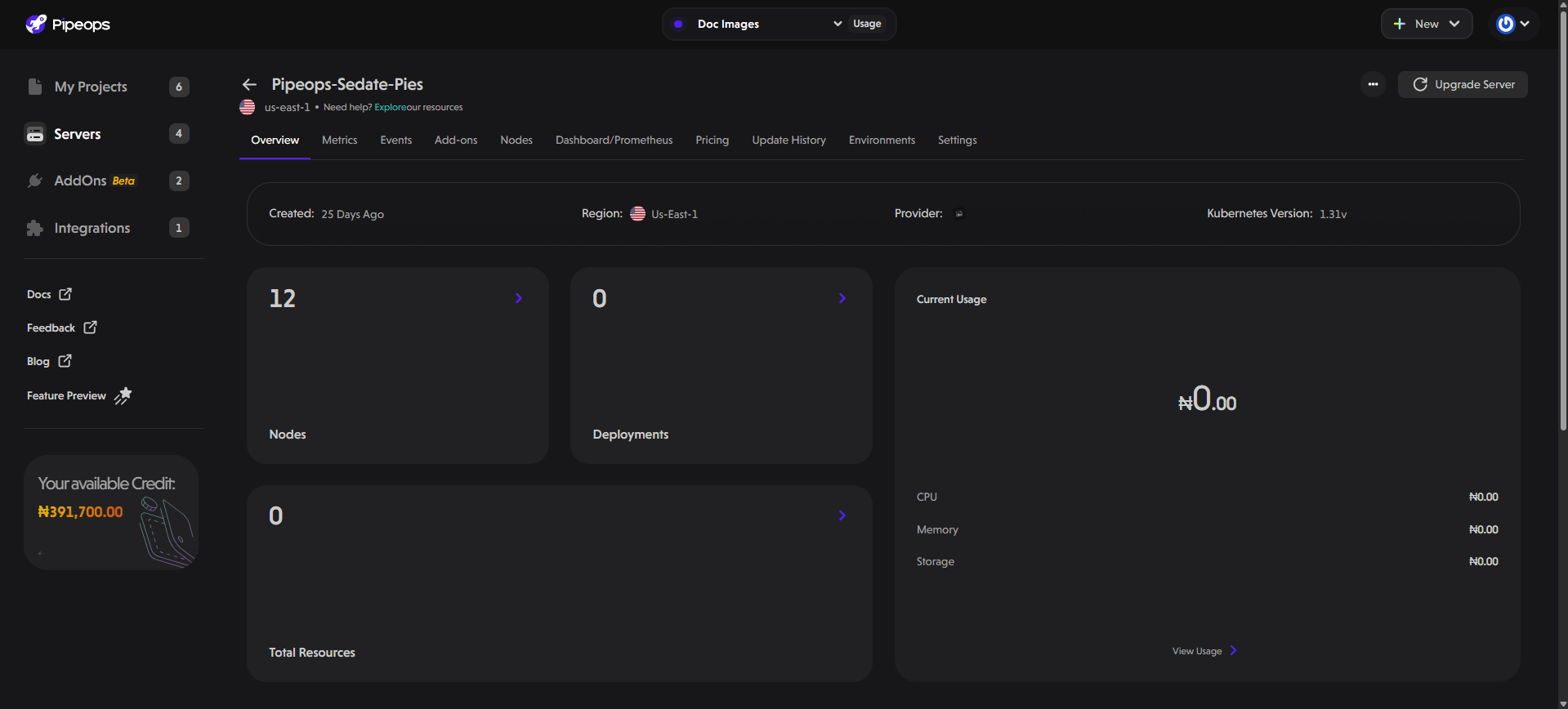Click the Provider logo icon
1568x709 pixels.
(959, 214)
